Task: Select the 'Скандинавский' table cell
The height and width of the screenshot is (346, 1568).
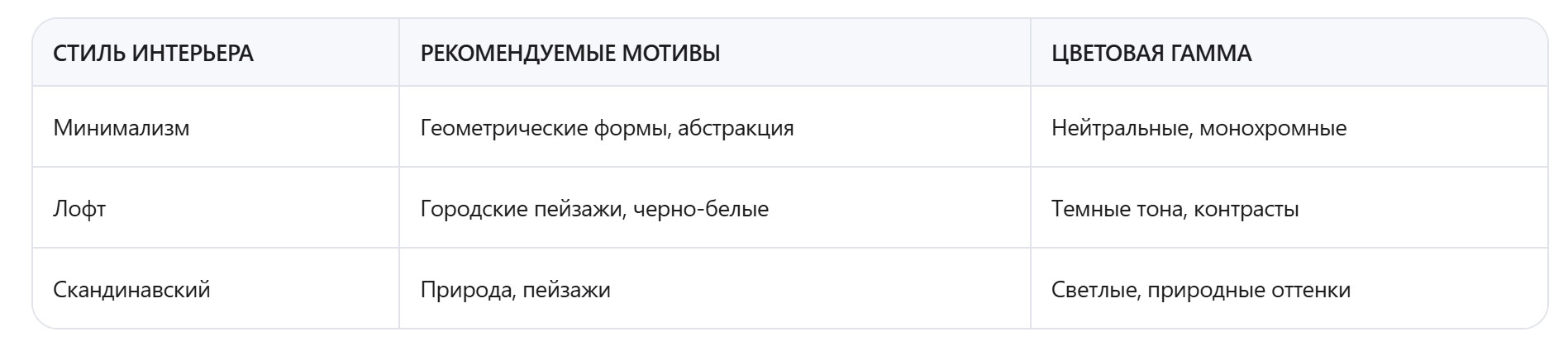Action: click(x=131, y=290)
